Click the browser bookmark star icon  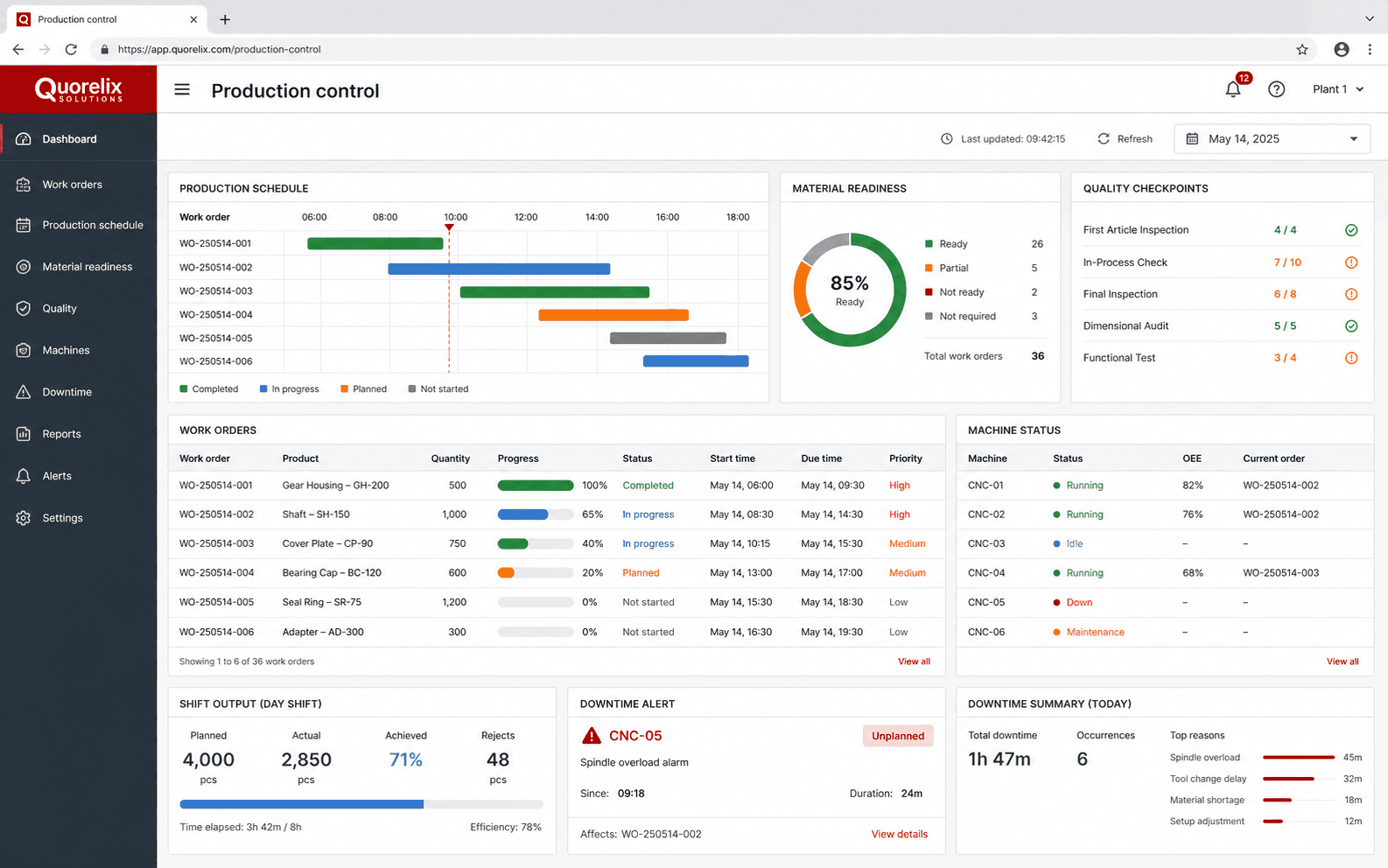[1302, 50]
